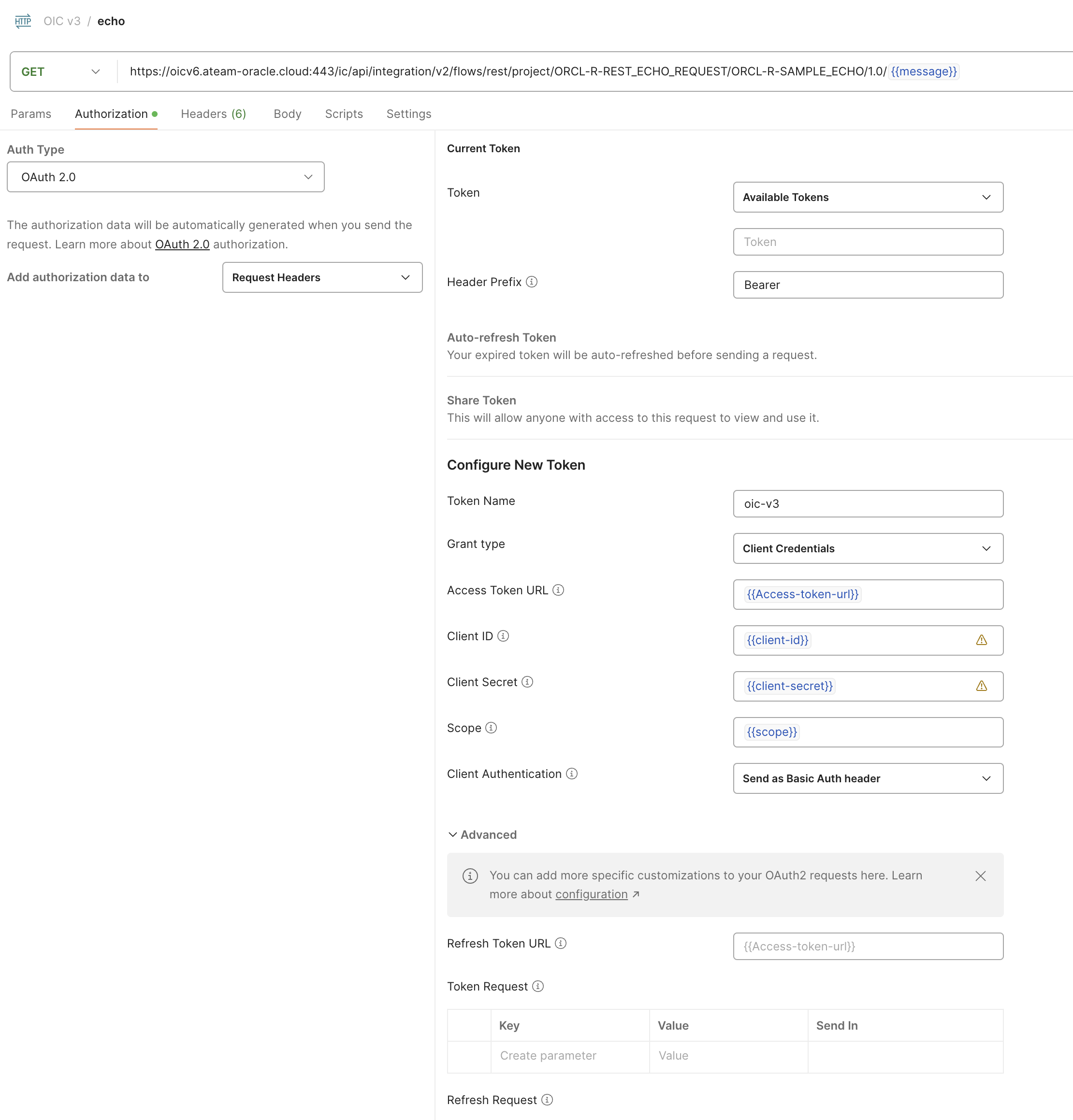Open the OAuth 2.0 learn more link
This screenshot has width=1073, height=1120.
(182, 244)
